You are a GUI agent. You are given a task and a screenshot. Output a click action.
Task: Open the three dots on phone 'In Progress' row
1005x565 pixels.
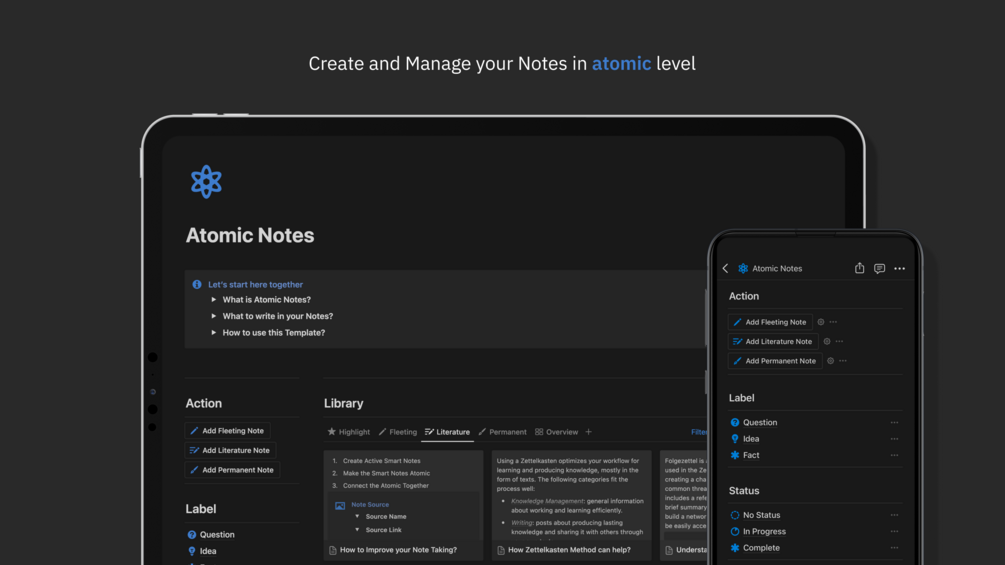[894, 531]
